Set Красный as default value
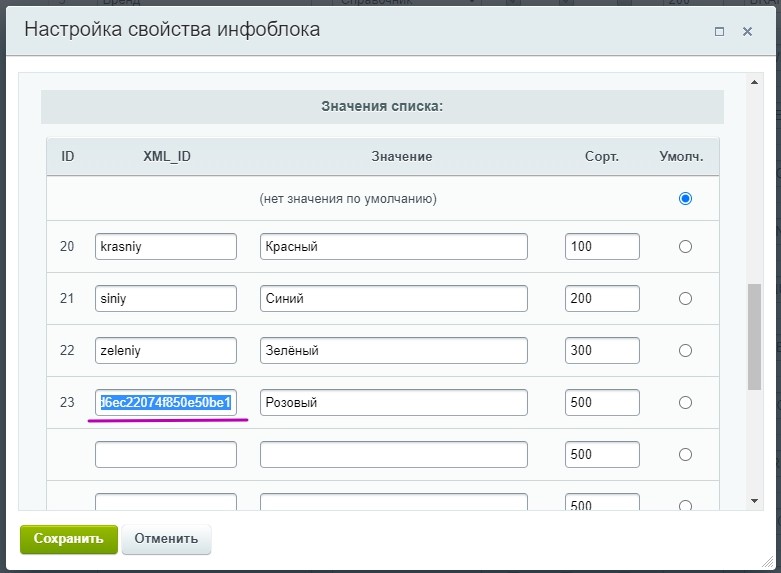The image size is (781, 573). [x=685, y=246]
